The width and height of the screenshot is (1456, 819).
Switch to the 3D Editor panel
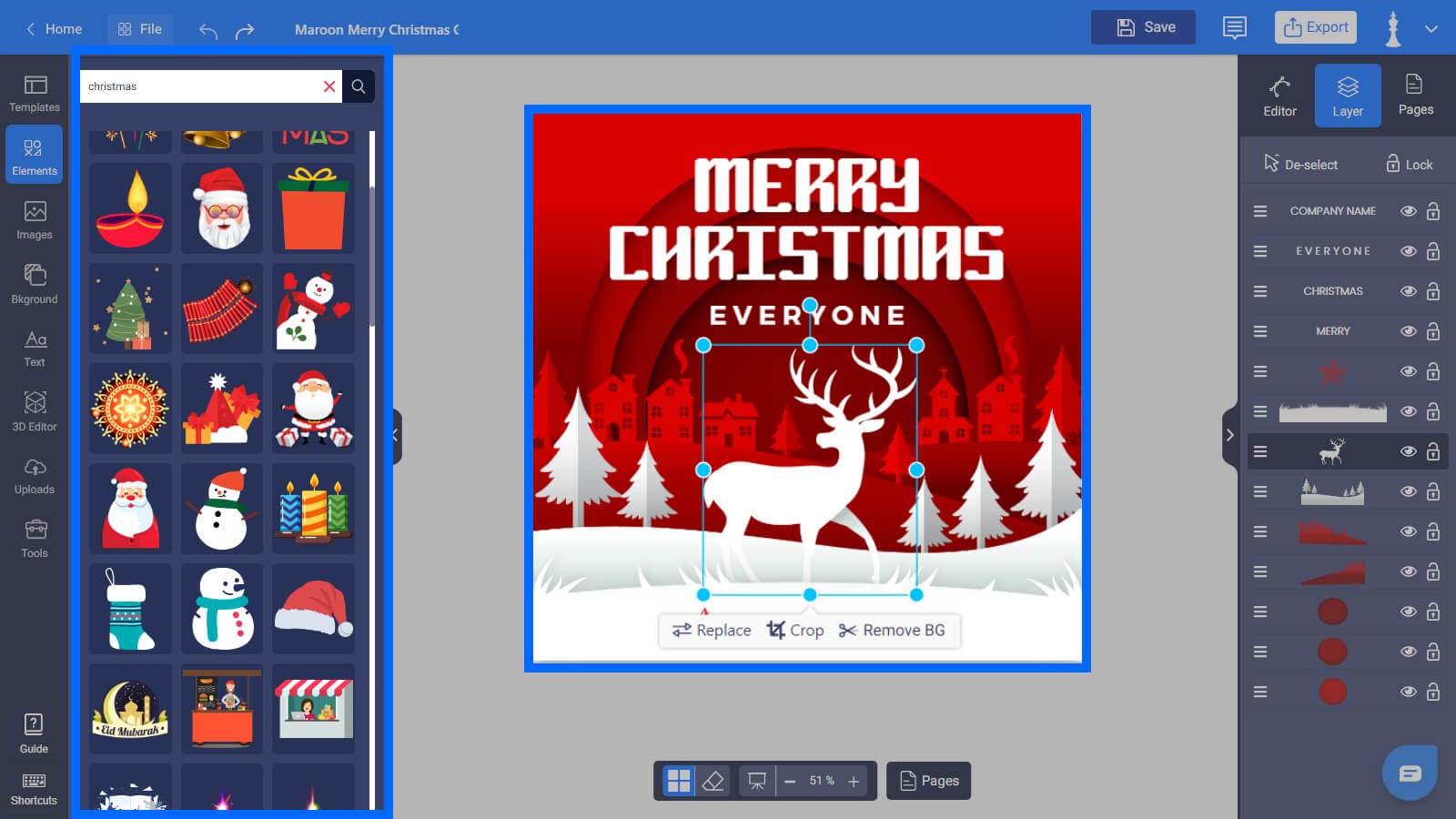34,411
